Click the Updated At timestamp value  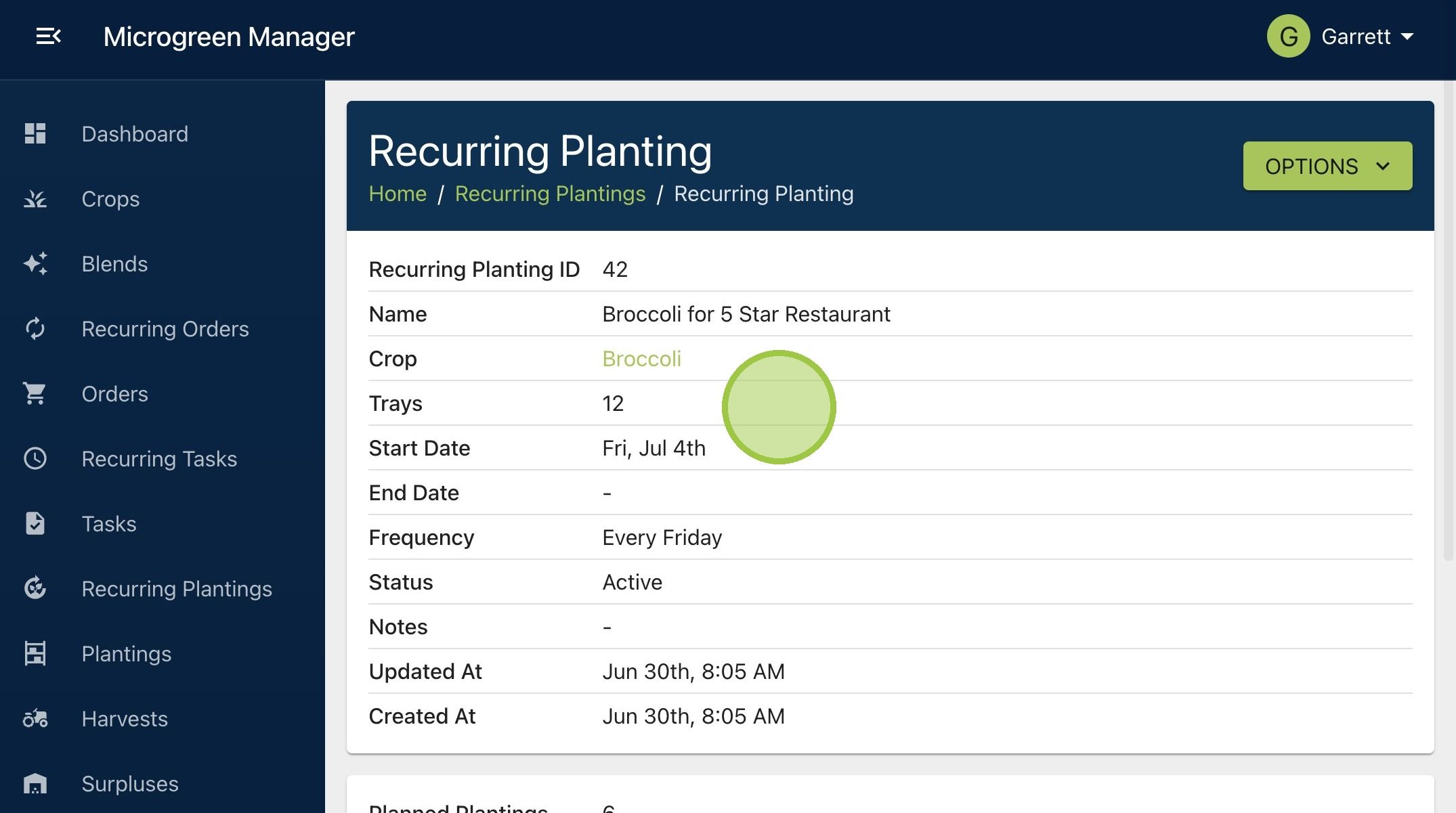pos(693,672)
